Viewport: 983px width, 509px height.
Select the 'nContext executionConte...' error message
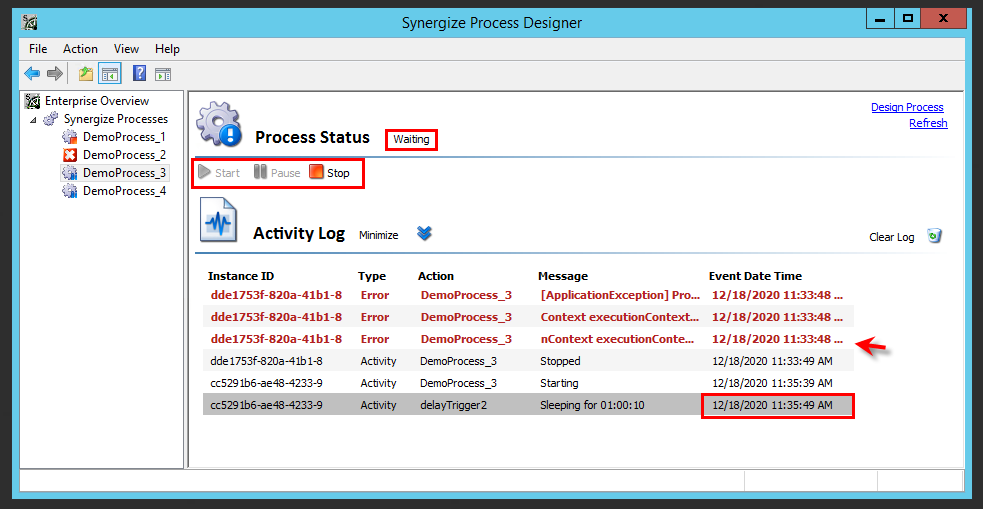(x=617, y=339)
